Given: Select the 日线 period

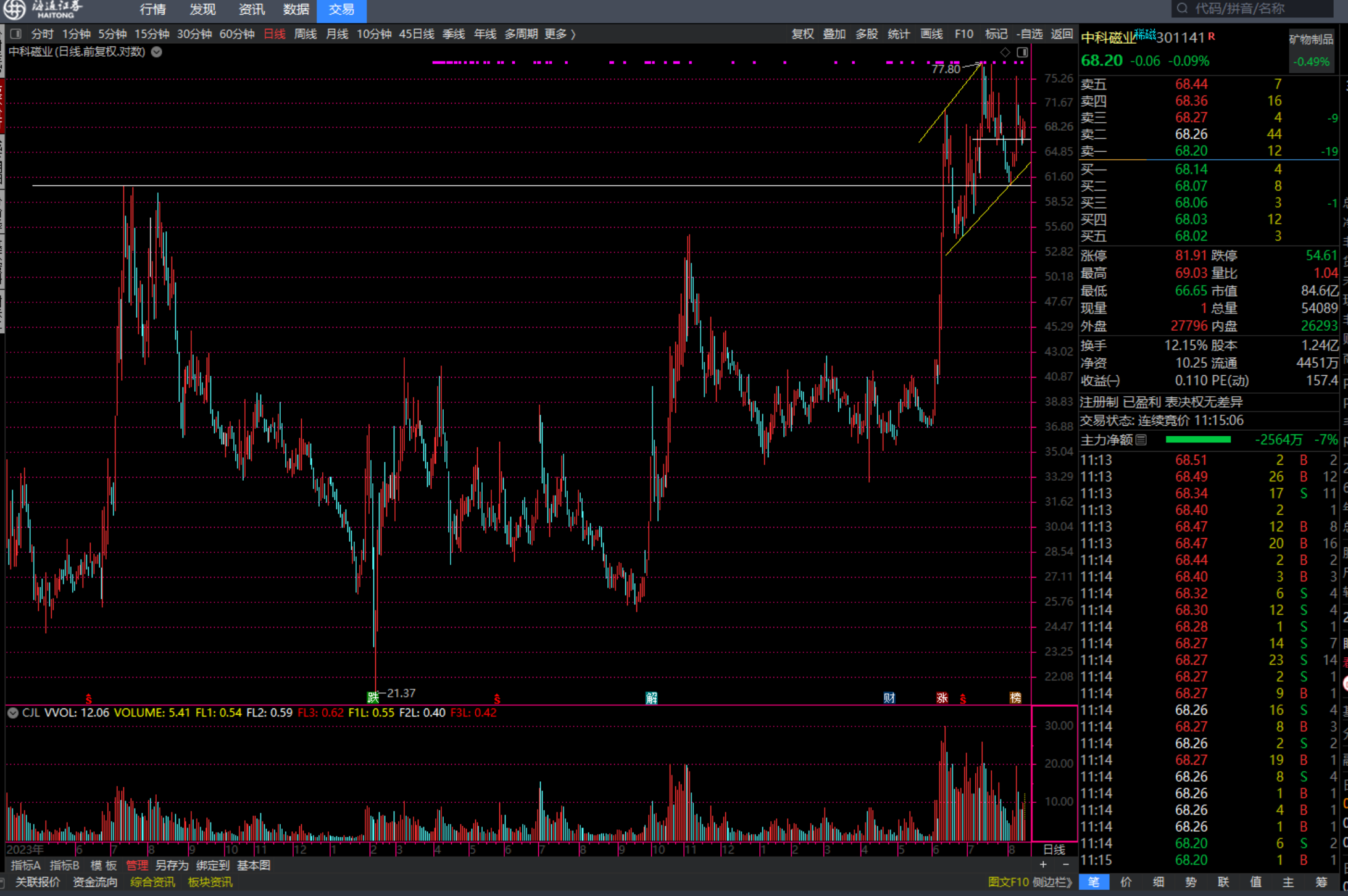Looking at the screenshot, I should tap(275, 34).
